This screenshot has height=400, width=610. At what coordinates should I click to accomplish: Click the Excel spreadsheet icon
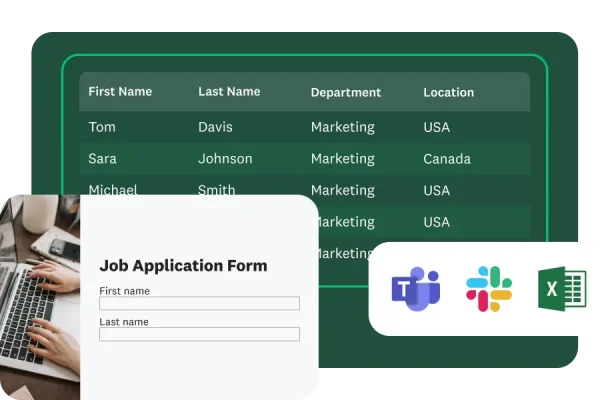562,289
